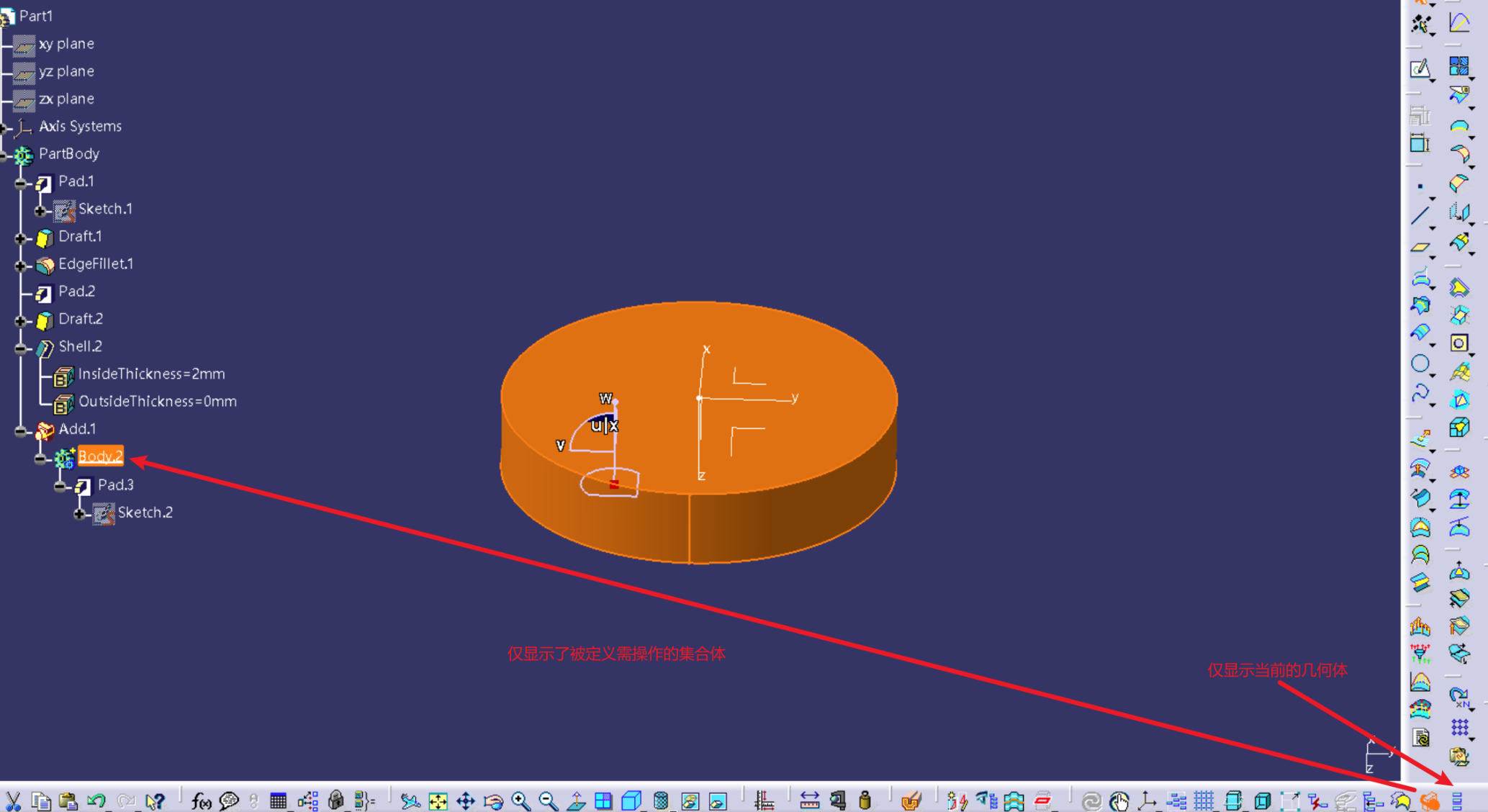Expand the Draft.1 tree node

[21, 238]
